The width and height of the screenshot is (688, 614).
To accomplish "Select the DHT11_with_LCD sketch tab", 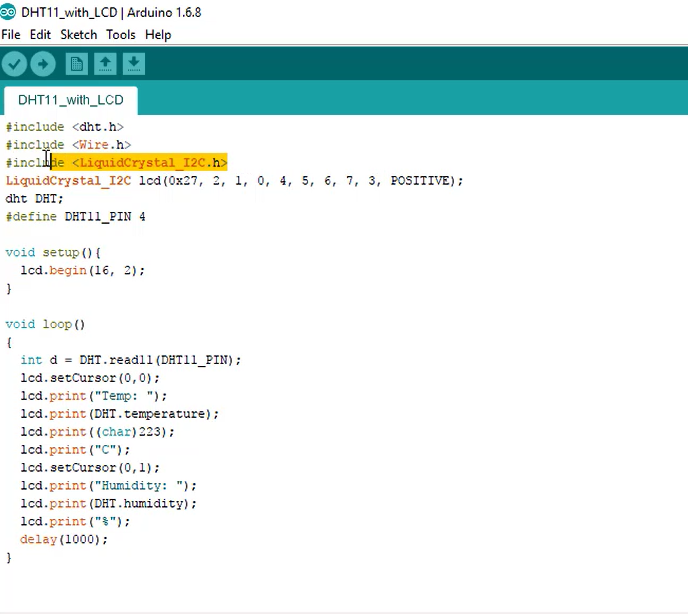I will (70, 100).
